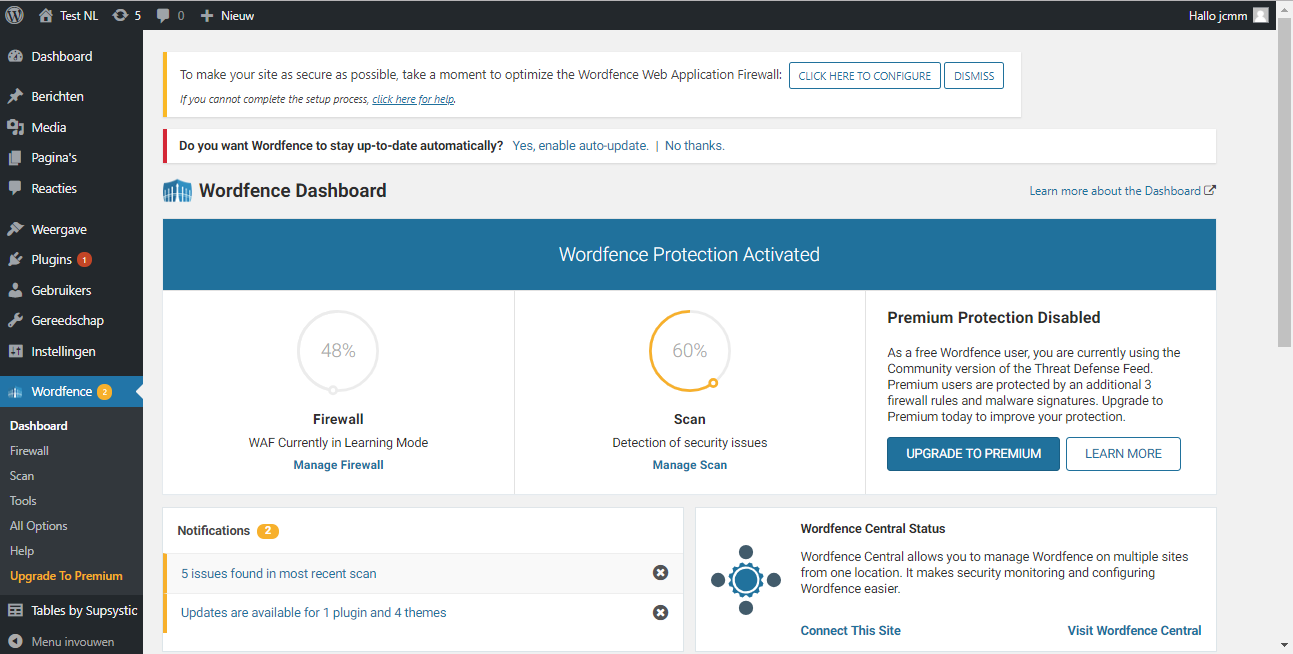The height and width of the screenshot is (654, 1293).
Task: Click the Firewall 48% progress circle
Action: (x=338, y=351)
